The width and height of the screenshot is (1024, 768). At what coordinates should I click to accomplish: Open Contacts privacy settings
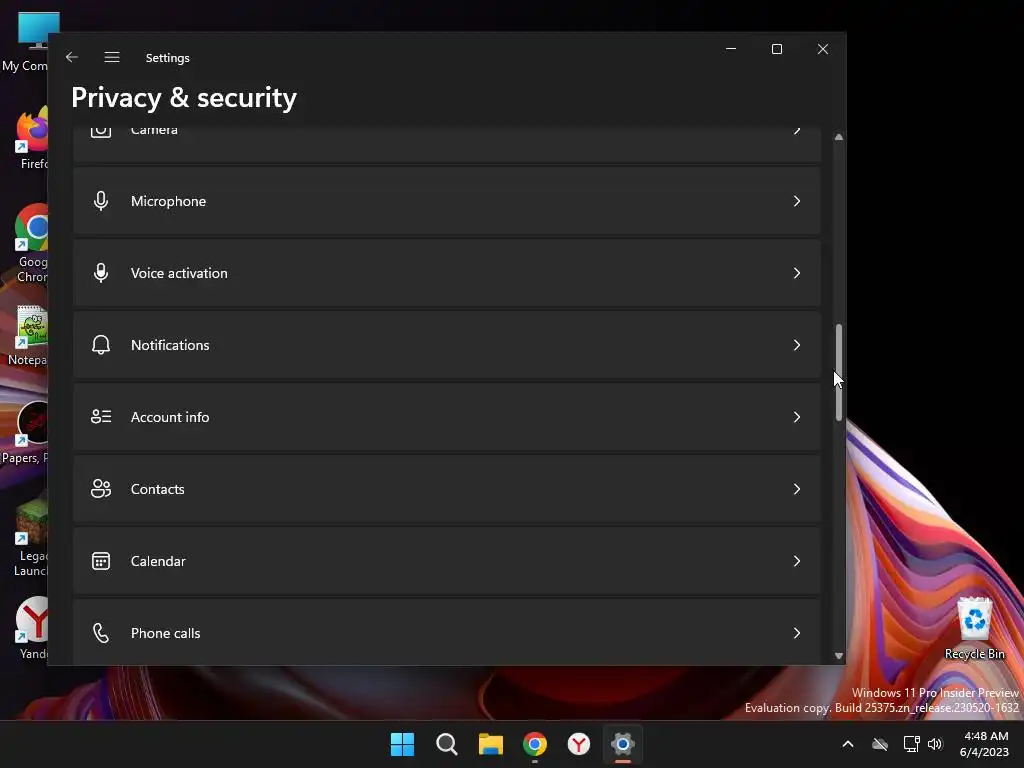point(447,489)
